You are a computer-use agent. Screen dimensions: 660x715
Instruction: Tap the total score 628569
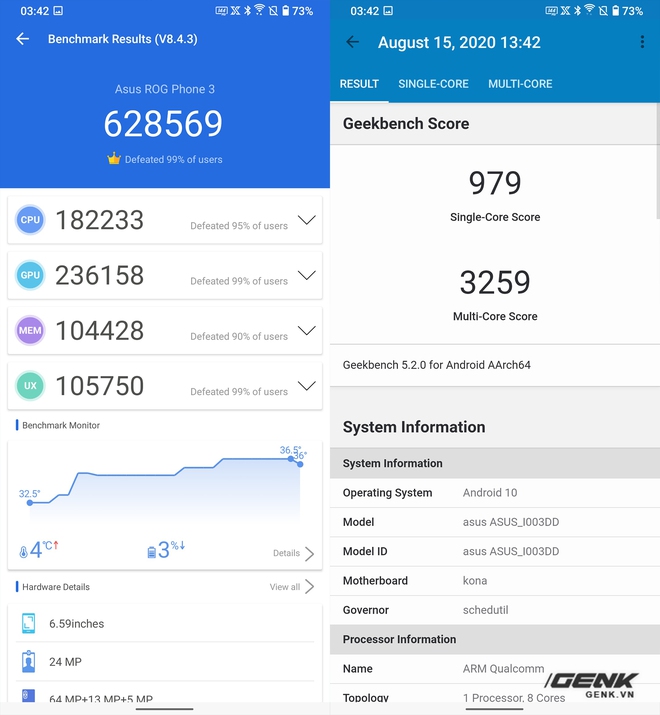coord(163,124)
